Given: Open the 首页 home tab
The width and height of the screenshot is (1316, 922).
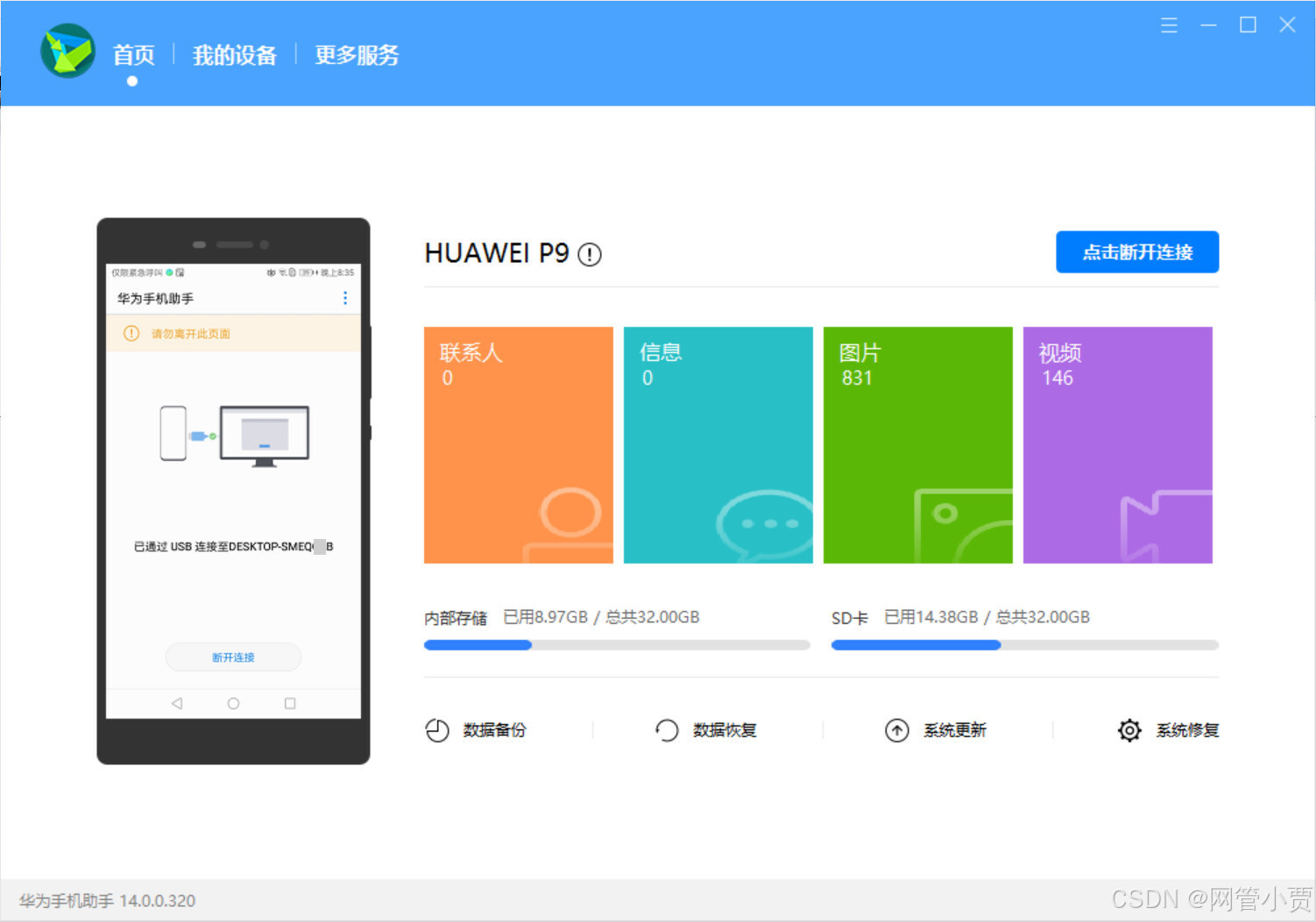Looking at the screenshot, I should [x=133, y=55].
